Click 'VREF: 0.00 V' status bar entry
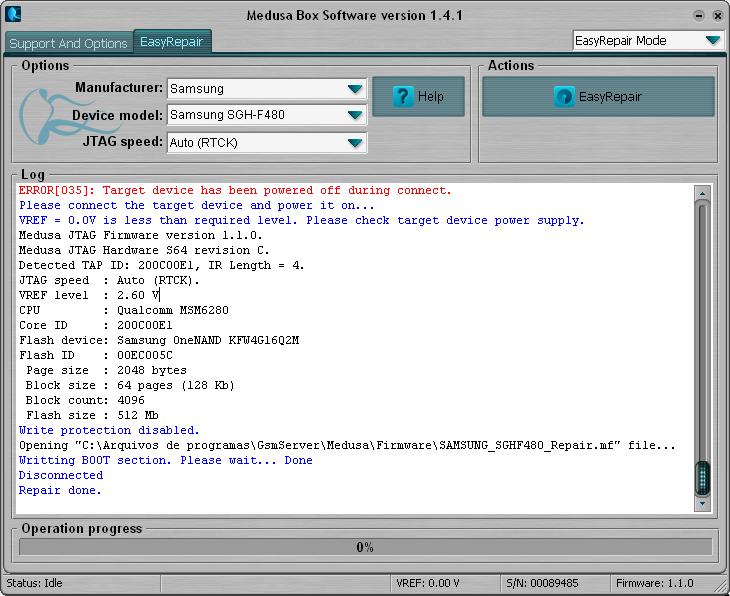The width and height of the screenshot is (730, 596). click(428, 583)
